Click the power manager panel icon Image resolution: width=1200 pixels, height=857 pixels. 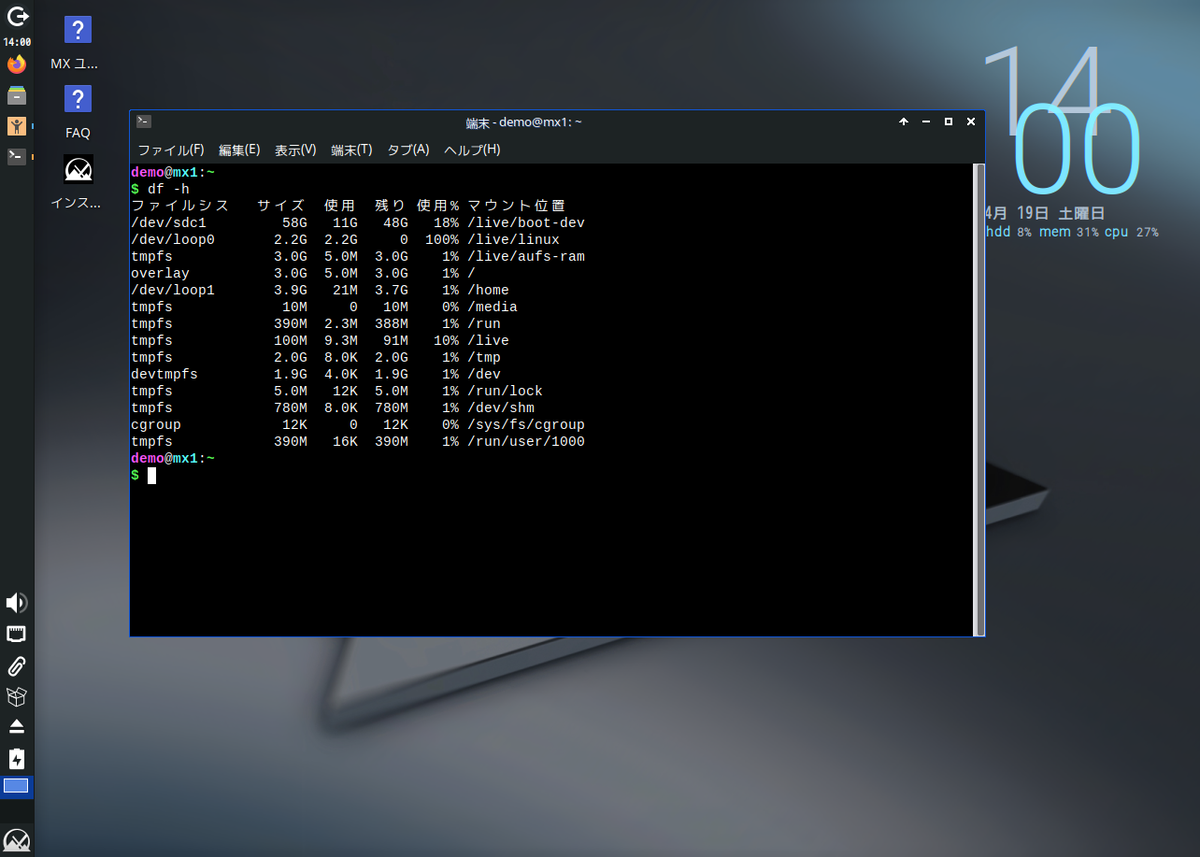(17, 759)
